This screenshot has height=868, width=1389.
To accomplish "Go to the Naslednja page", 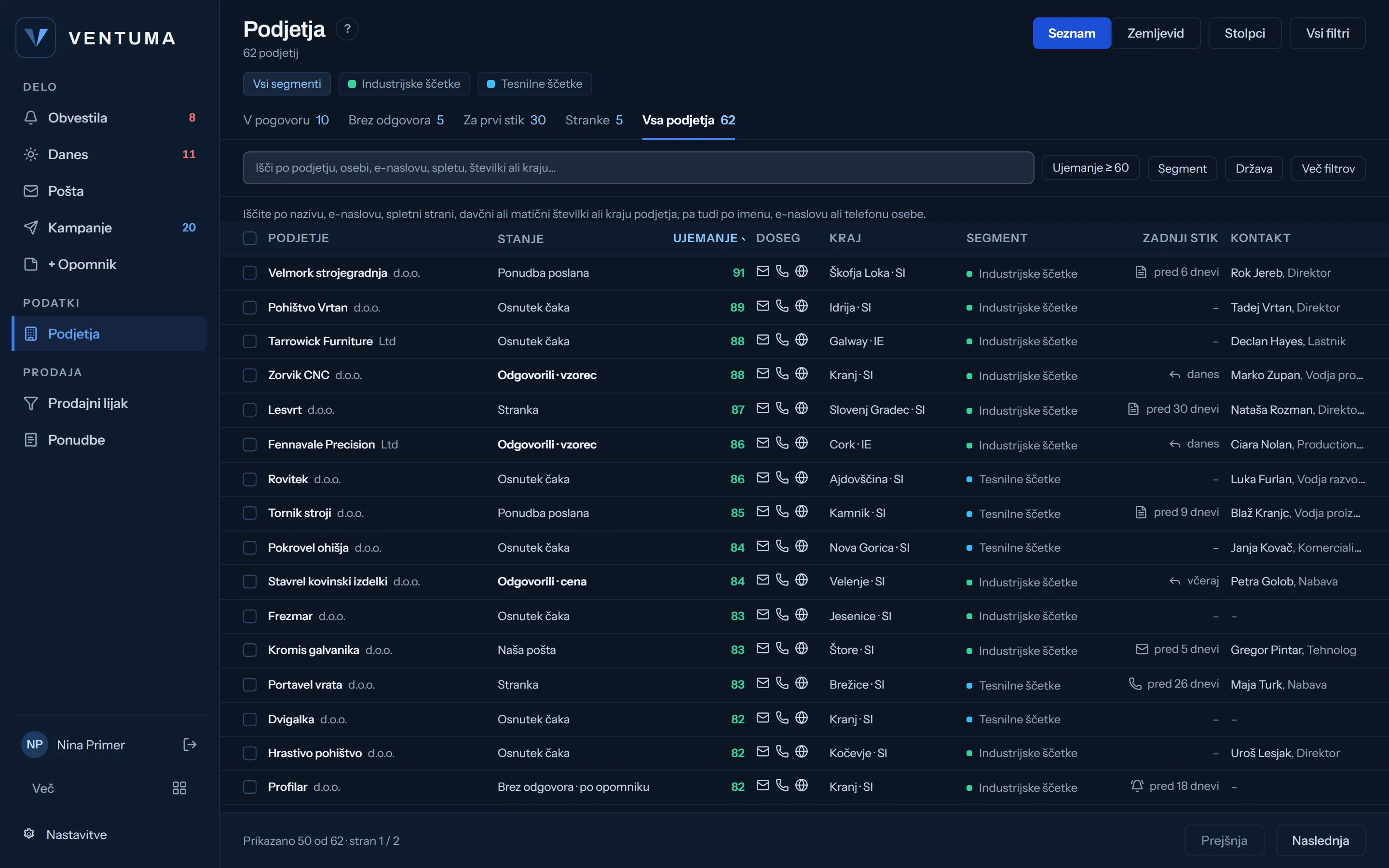I will pyautogui.click(x=1320, y=841).
